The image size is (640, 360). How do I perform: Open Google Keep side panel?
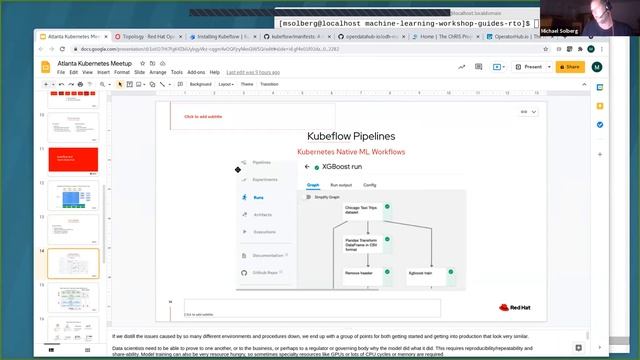click(600, 106)
